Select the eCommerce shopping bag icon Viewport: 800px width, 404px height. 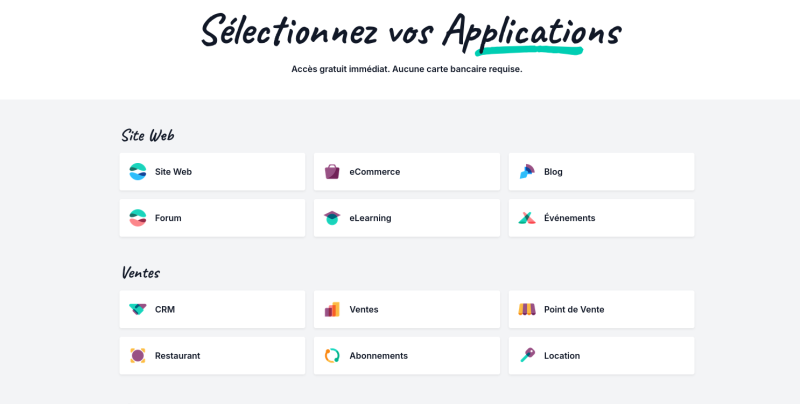332,172
